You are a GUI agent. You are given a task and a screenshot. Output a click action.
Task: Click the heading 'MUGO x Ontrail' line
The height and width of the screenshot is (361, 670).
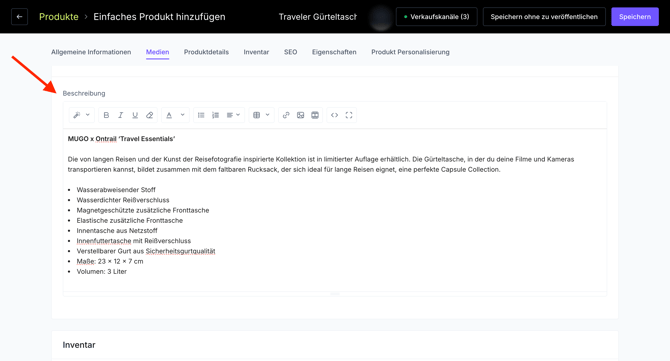click(121, 139)
